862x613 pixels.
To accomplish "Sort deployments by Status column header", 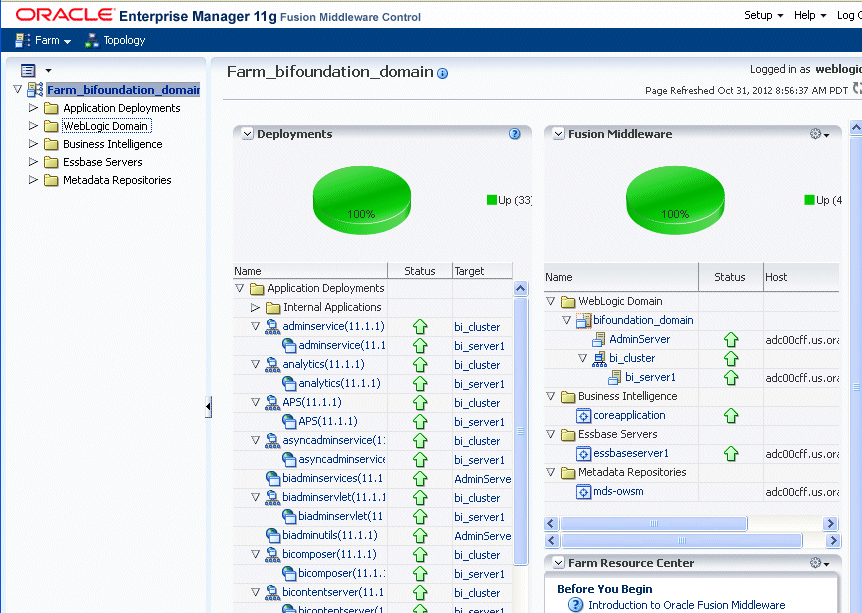I will coord(420,270).
